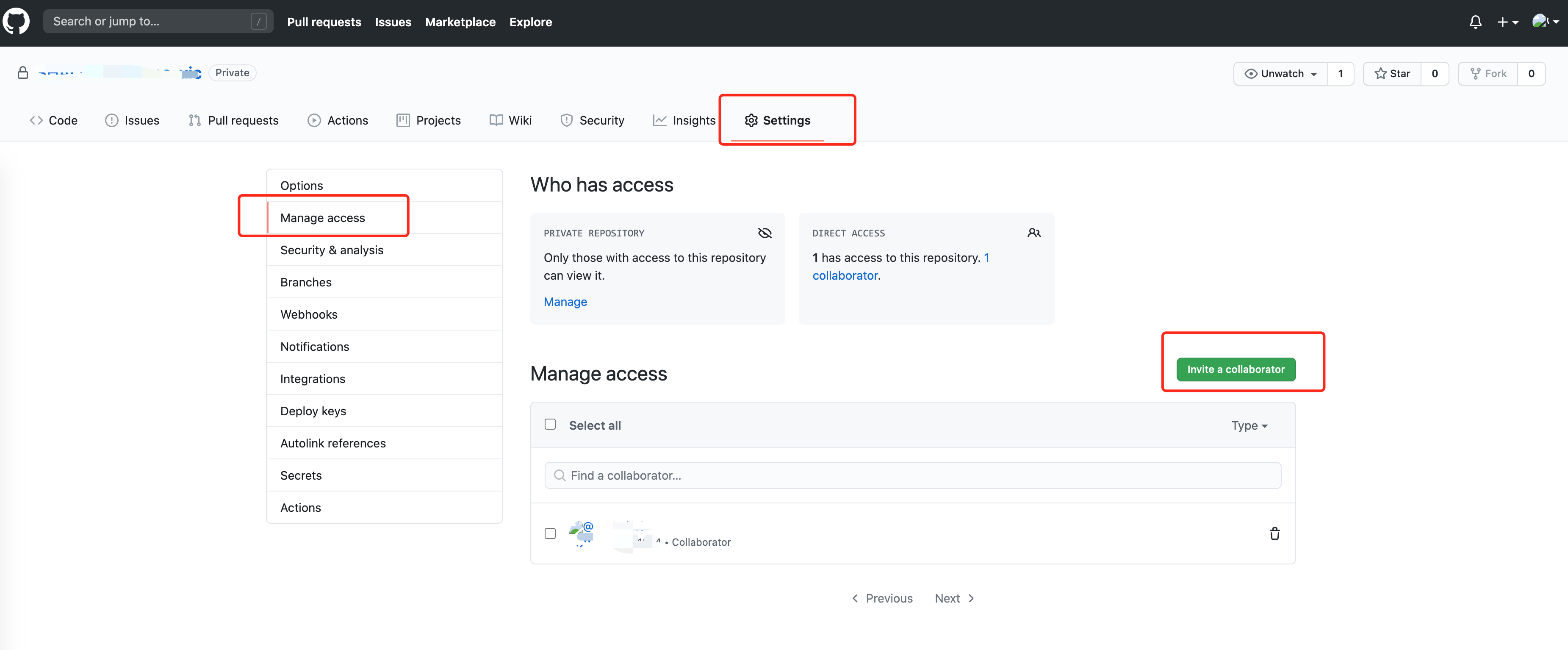This screenshot has height=650, width=1568.
Task: Check the collaborator's row checkbox
Action: click(x=550, y=533)
